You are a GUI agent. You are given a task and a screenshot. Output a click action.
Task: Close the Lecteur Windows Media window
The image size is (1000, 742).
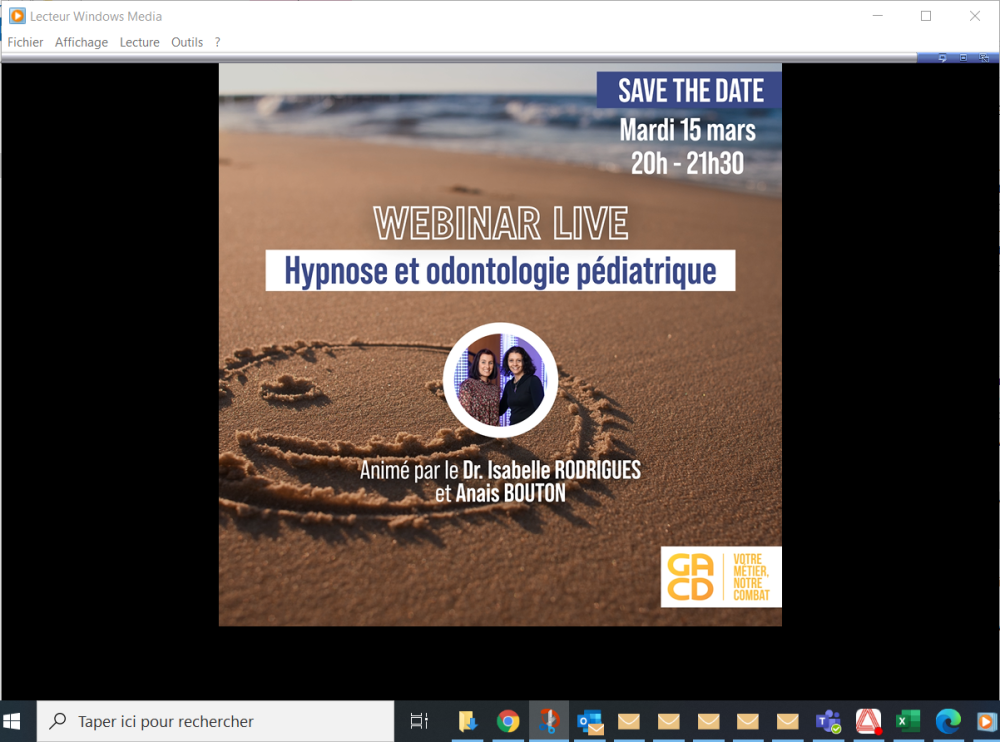click(x=974, y=16)
